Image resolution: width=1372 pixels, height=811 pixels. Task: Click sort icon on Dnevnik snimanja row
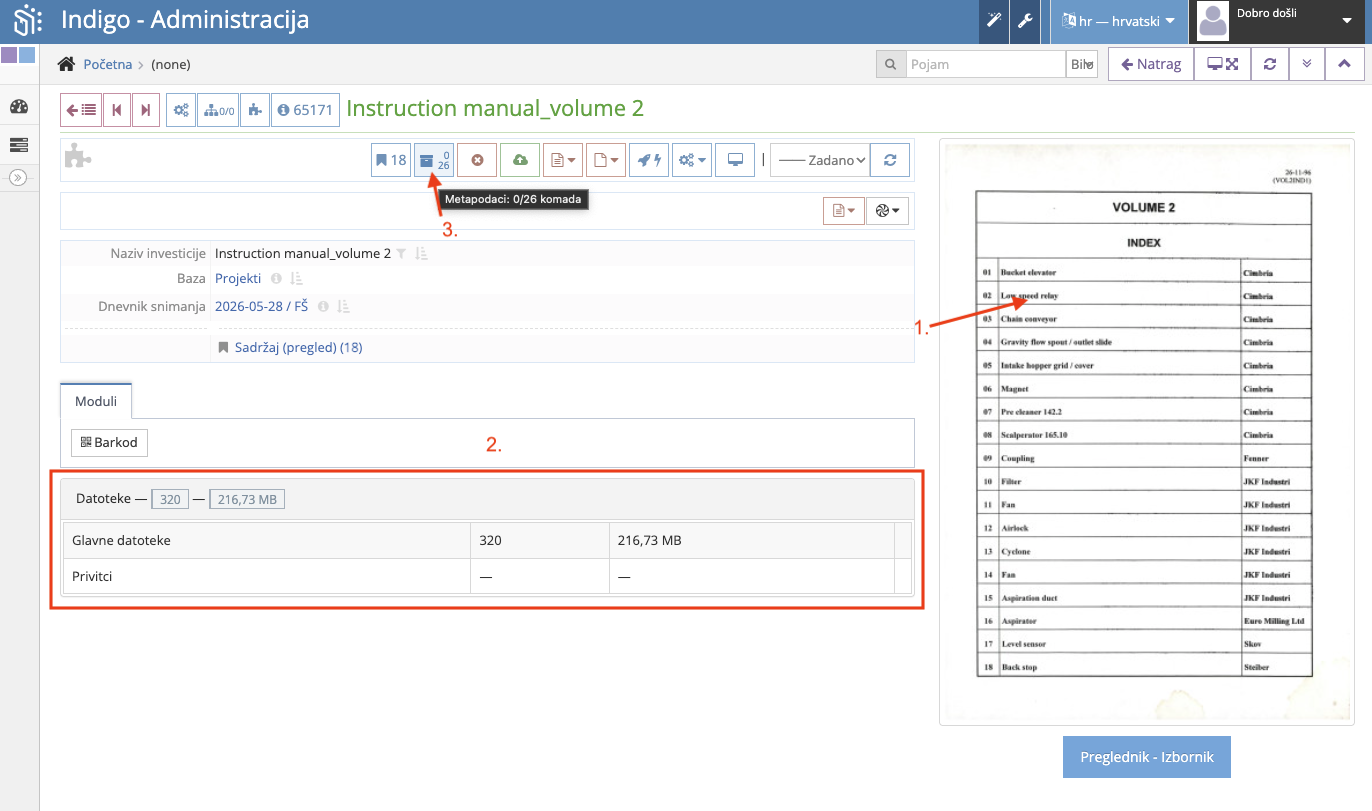(x=343, y=307)
